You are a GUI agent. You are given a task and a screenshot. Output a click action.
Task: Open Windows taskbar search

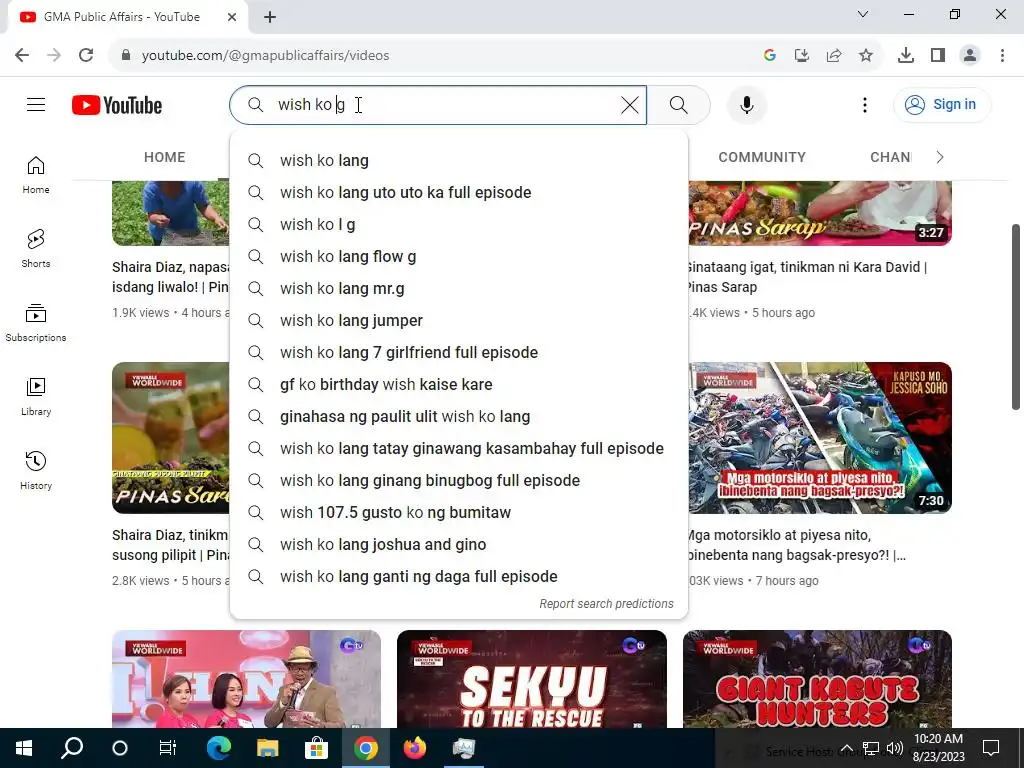72,748
